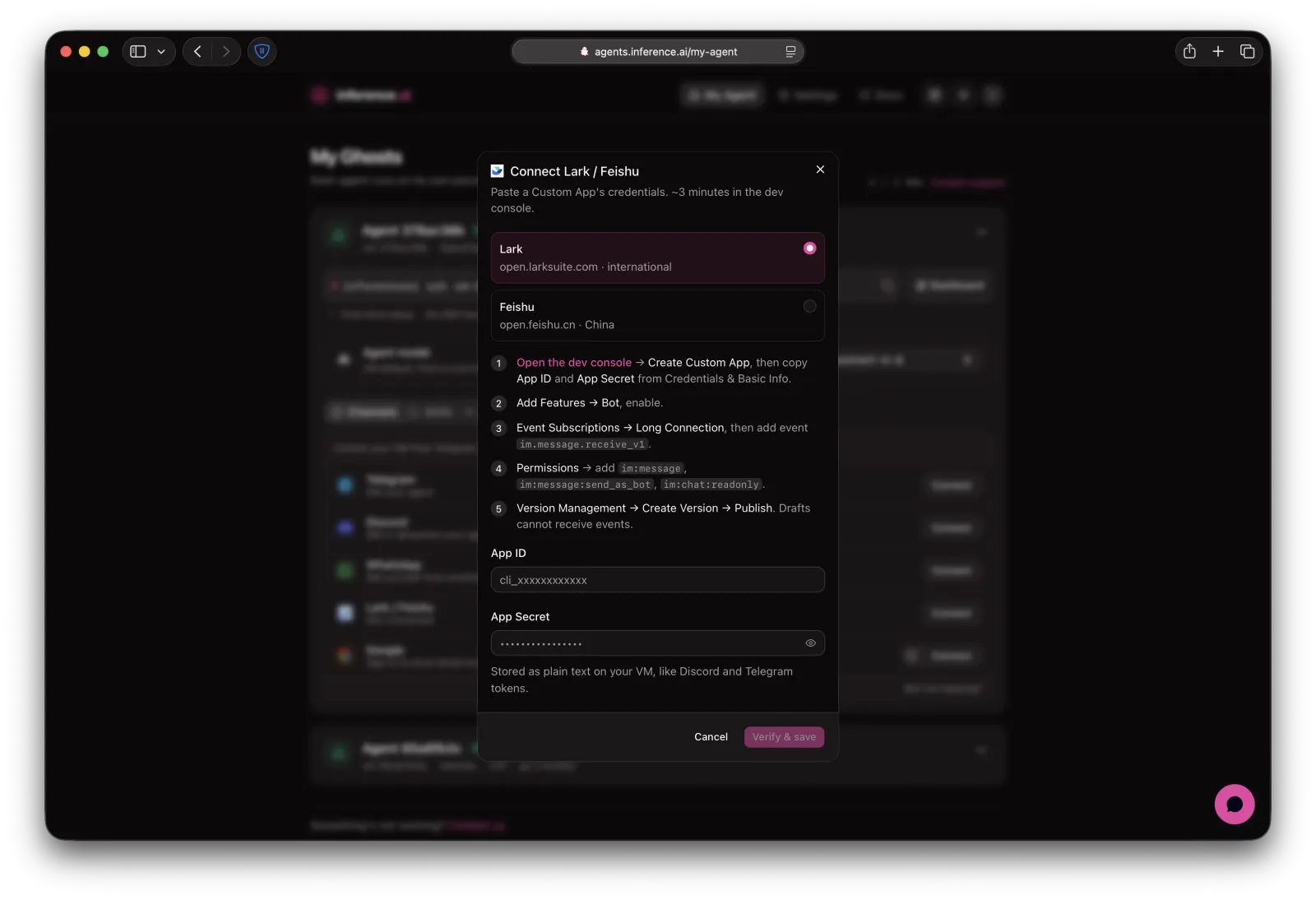Click the im.message.receive_v1 event code
The height and width of the screenshot is (900, 1316).
click(x=582, y=444)
